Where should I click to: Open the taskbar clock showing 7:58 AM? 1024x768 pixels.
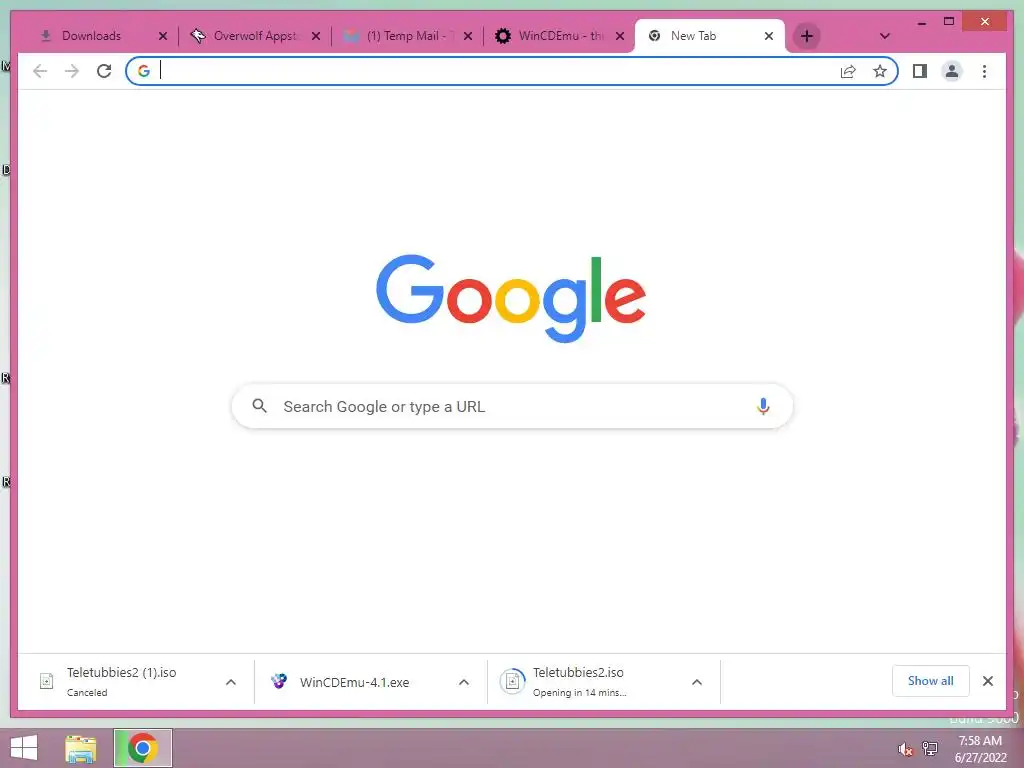pyautogui.click(x=980, y=749)
